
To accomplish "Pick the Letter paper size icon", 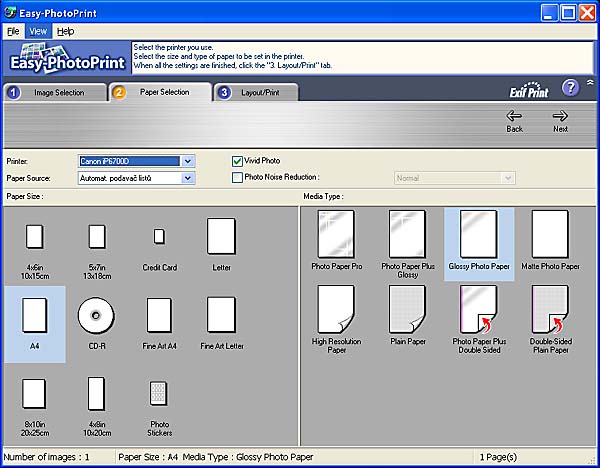I will tap(221, 237).
